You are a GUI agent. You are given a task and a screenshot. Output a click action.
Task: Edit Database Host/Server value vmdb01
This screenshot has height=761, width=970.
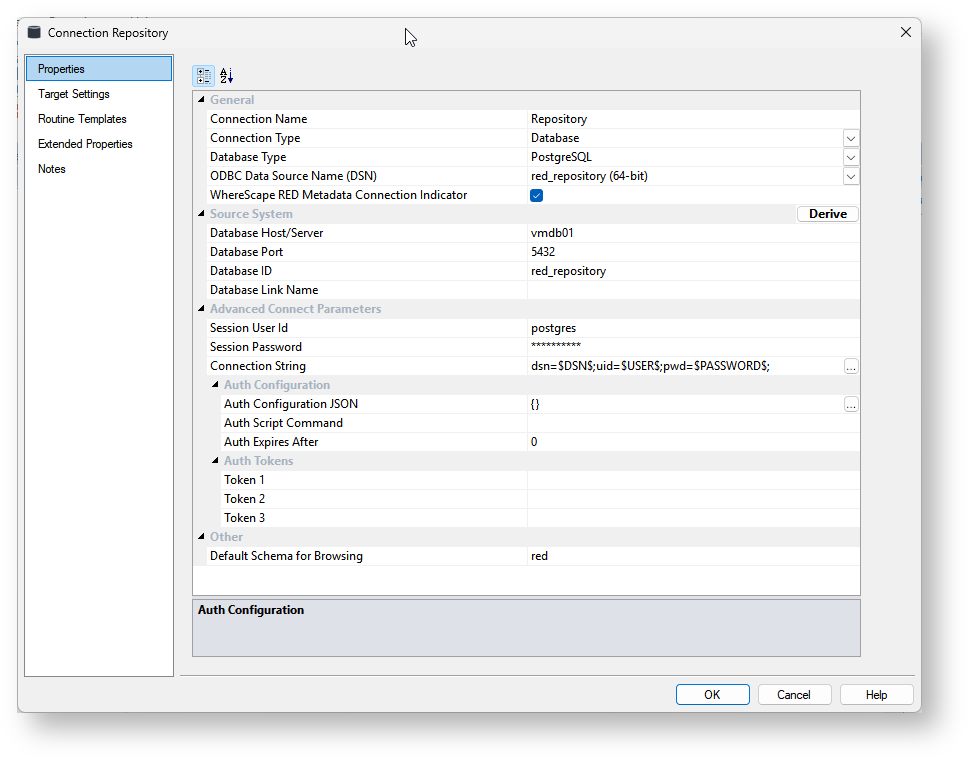pos(693,233)
